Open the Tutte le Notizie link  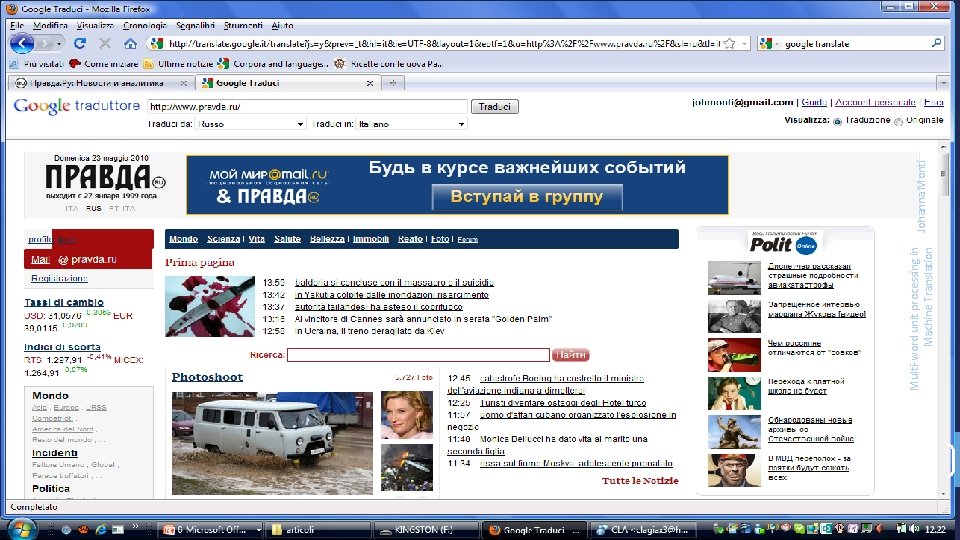tap(640, 481)
